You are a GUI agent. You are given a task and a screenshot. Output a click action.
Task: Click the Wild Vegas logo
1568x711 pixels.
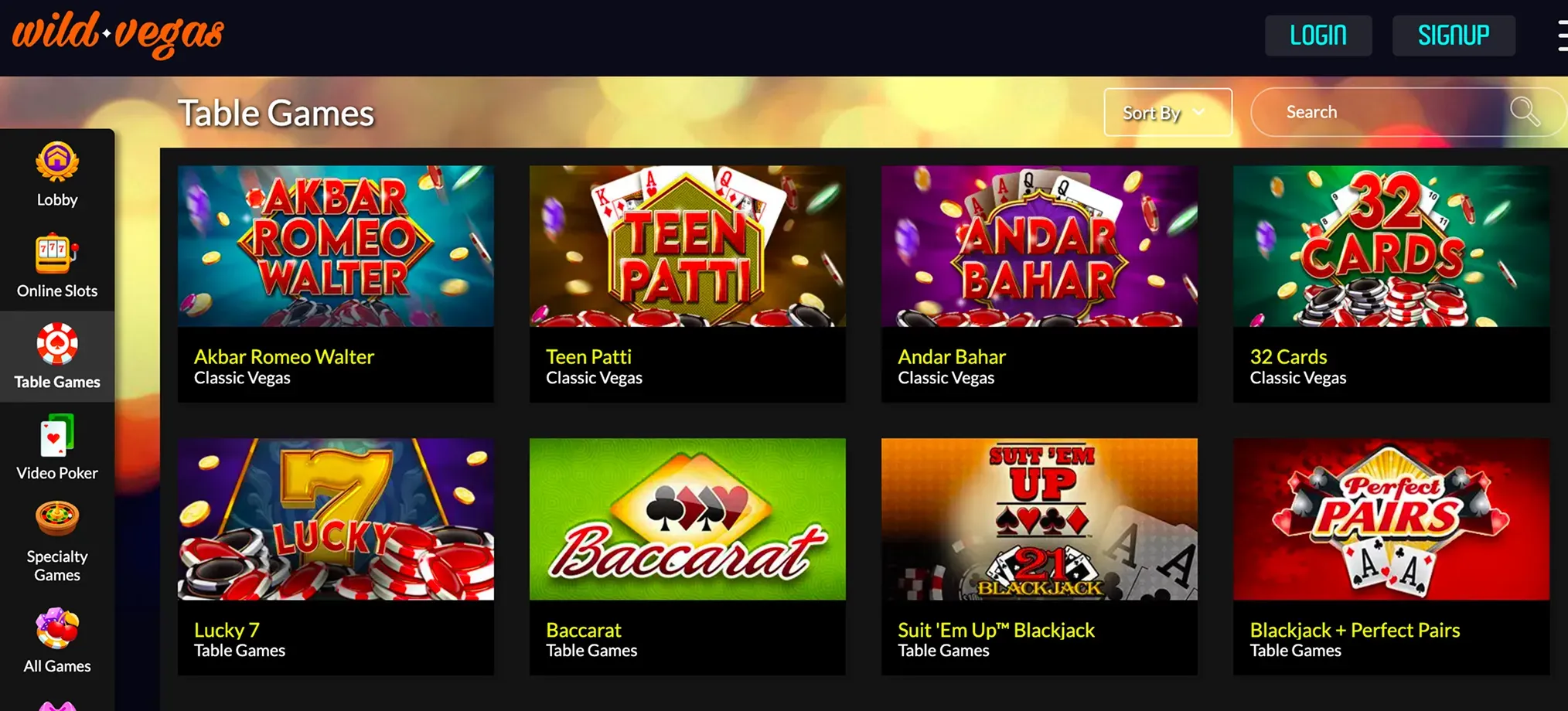coord(118,34)
